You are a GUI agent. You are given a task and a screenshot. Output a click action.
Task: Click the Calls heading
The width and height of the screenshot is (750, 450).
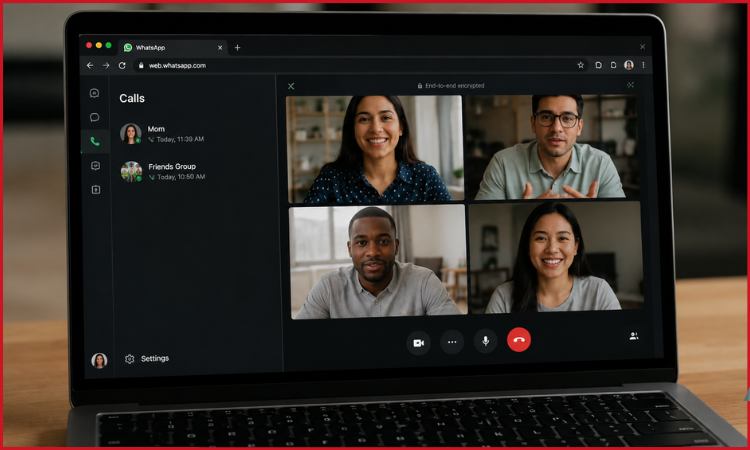click(132, 98)
